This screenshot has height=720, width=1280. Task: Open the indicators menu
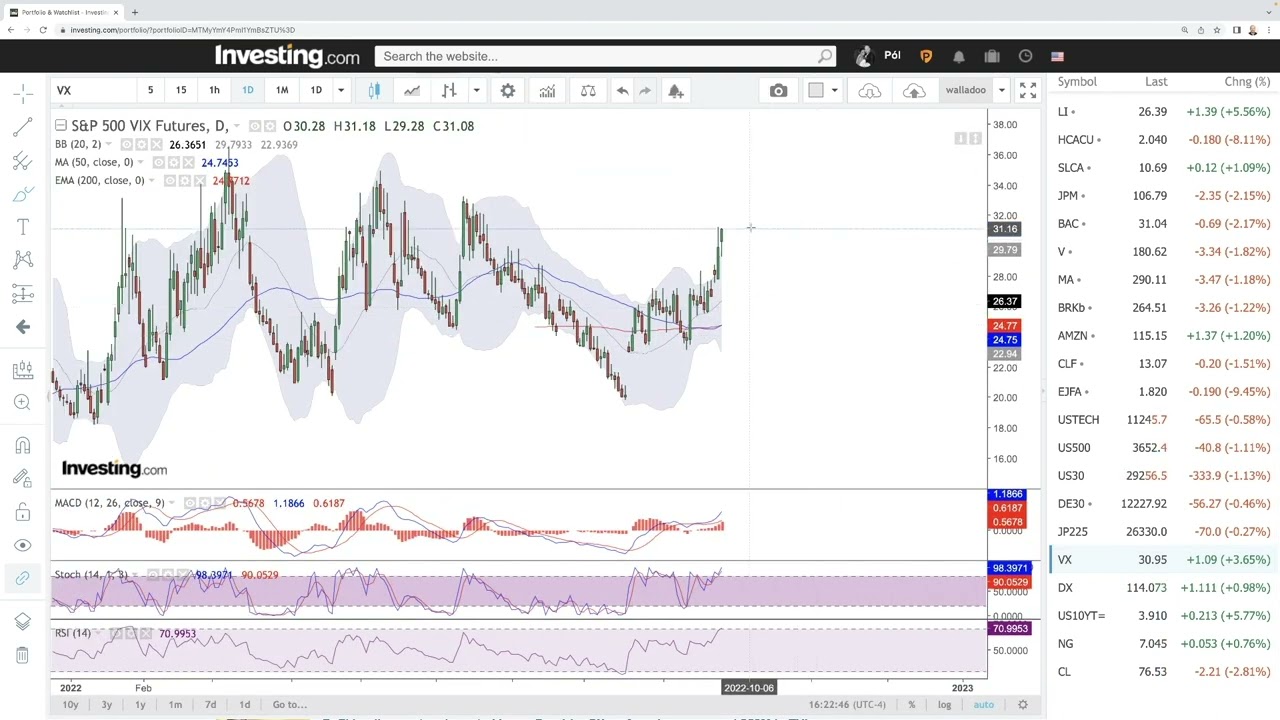coord(547,91)
